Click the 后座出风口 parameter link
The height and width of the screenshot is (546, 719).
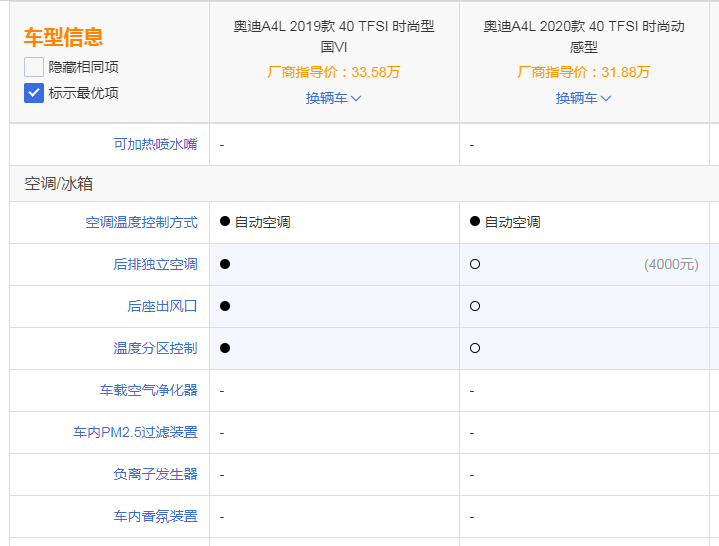[162, 306]
